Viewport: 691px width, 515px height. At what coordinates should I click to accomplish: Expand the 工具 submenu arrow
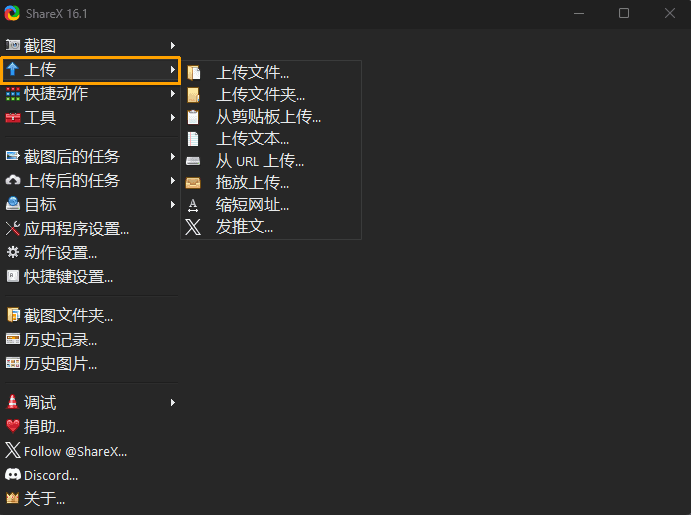coord(173,118)
